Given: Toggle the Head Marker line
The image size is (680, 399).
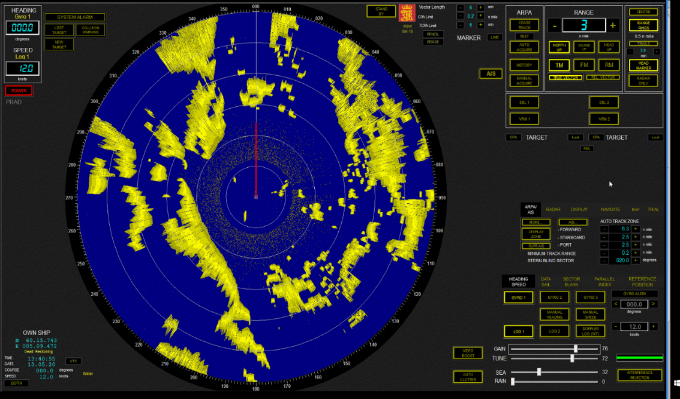Looking at the screenshot, I should 643,65.
